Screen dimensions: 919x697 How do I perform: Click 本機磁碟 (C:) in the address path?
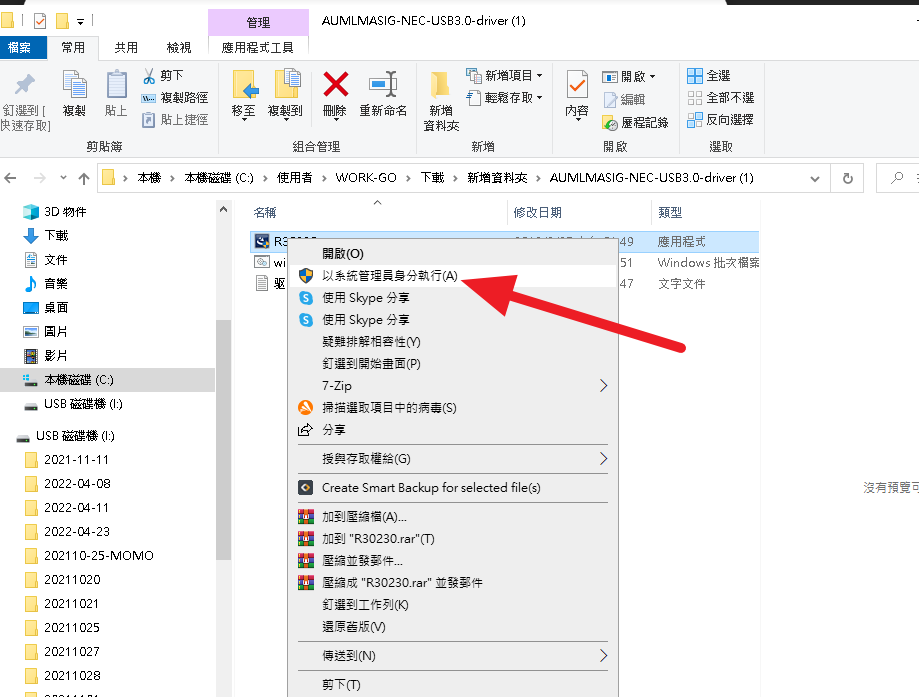(219, 178)
